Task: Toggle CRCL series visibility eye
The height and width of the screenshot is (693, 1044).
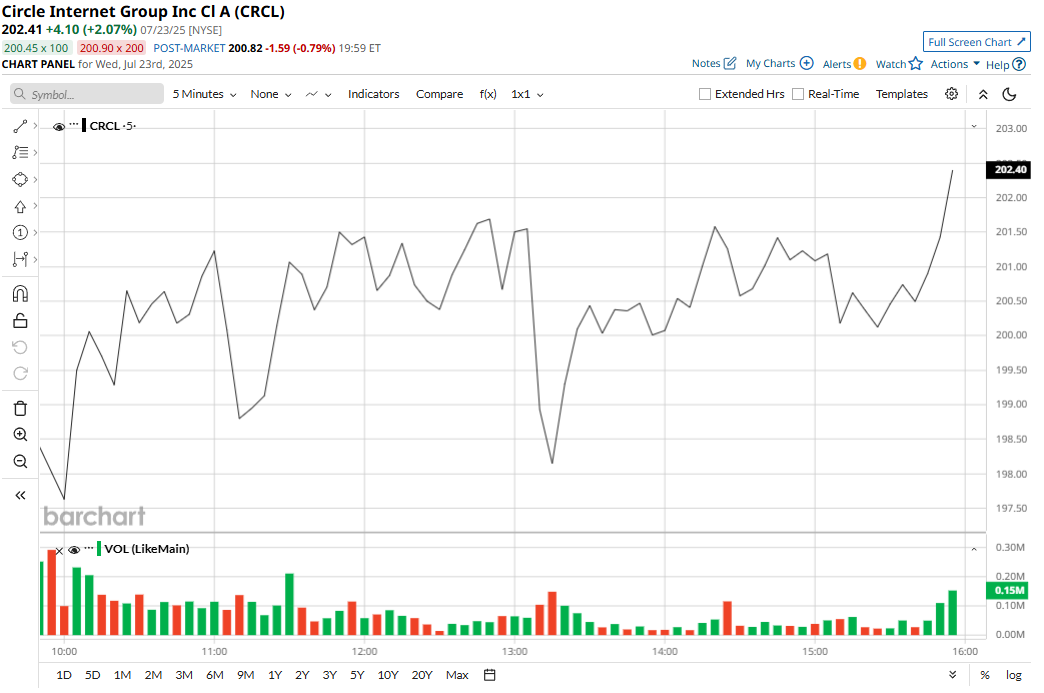Action: coord(59,126)
